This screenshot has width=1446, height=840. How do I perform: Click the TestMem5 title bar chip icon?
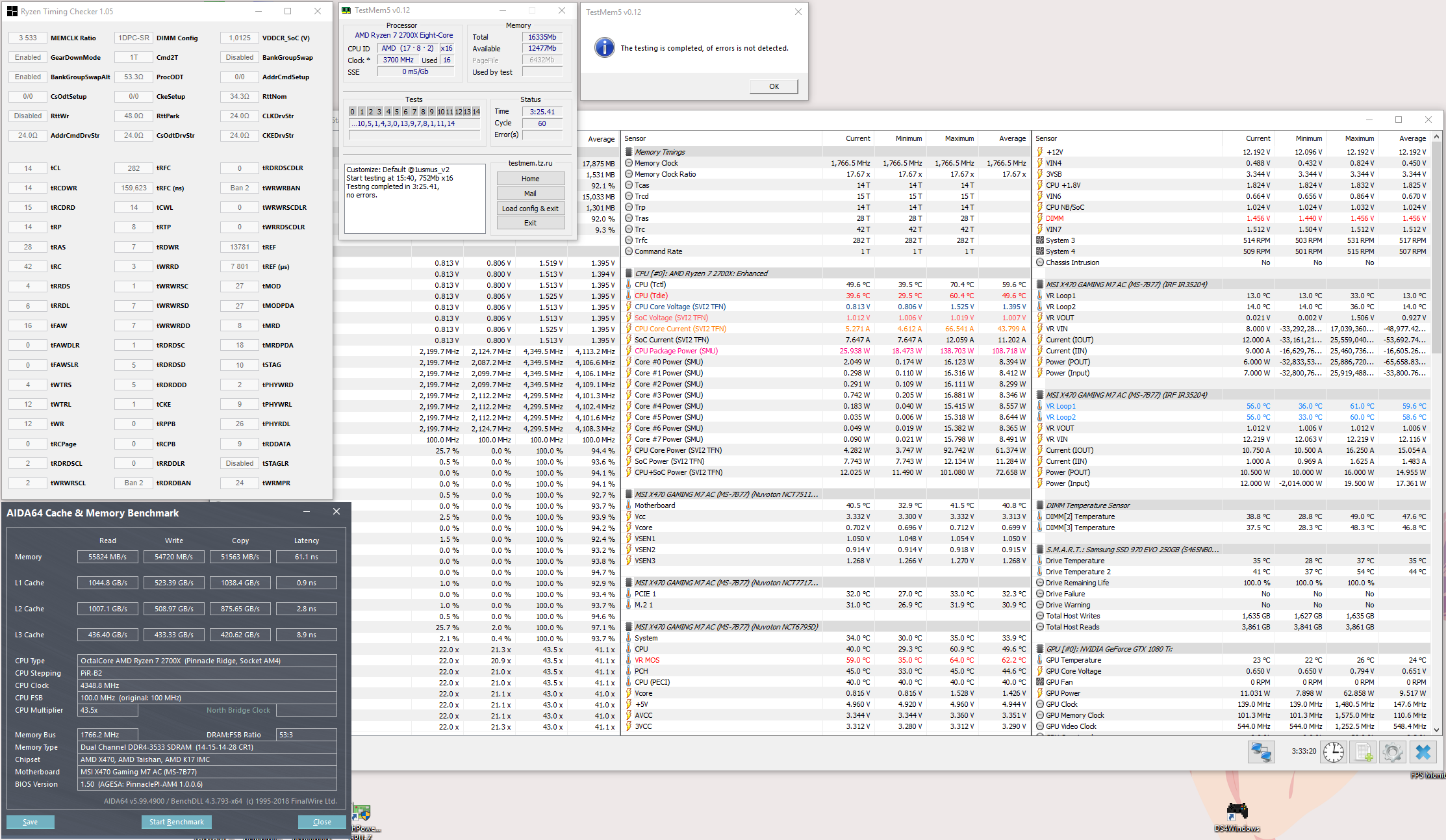pyautogui.click(x=346, y=10)
